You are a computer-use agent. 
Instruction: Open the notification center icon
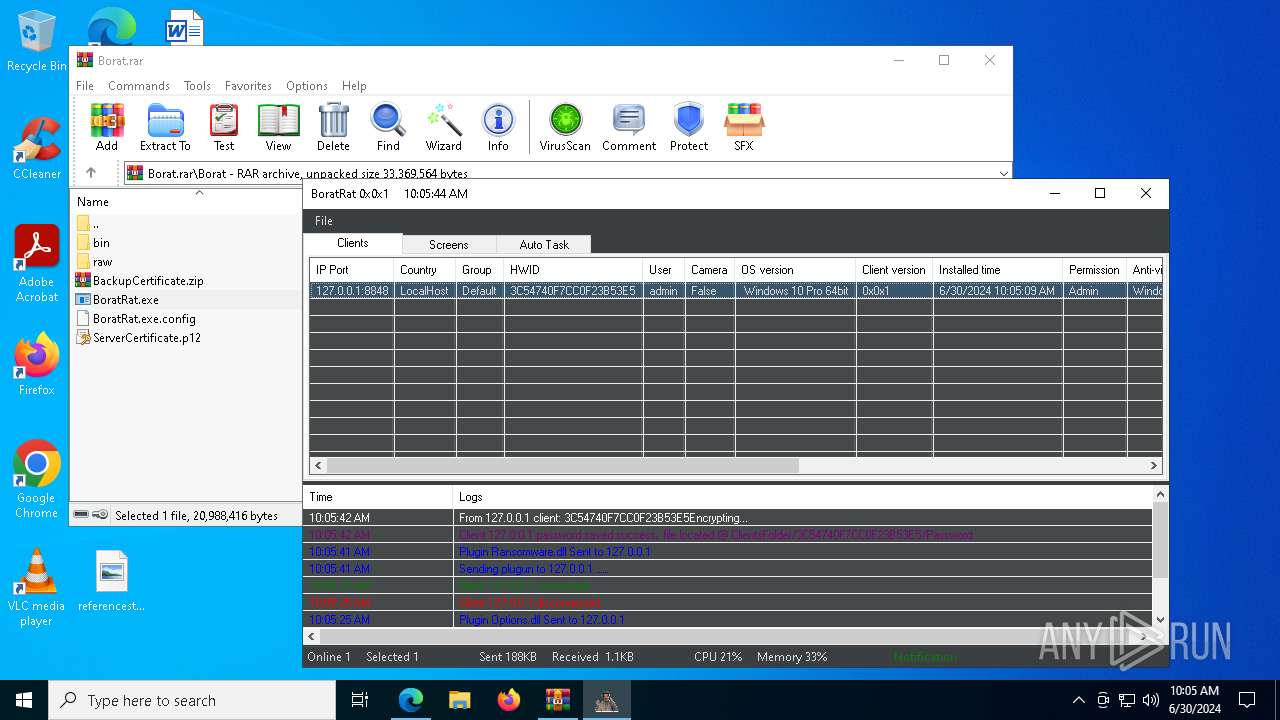tap(1247, 700)
